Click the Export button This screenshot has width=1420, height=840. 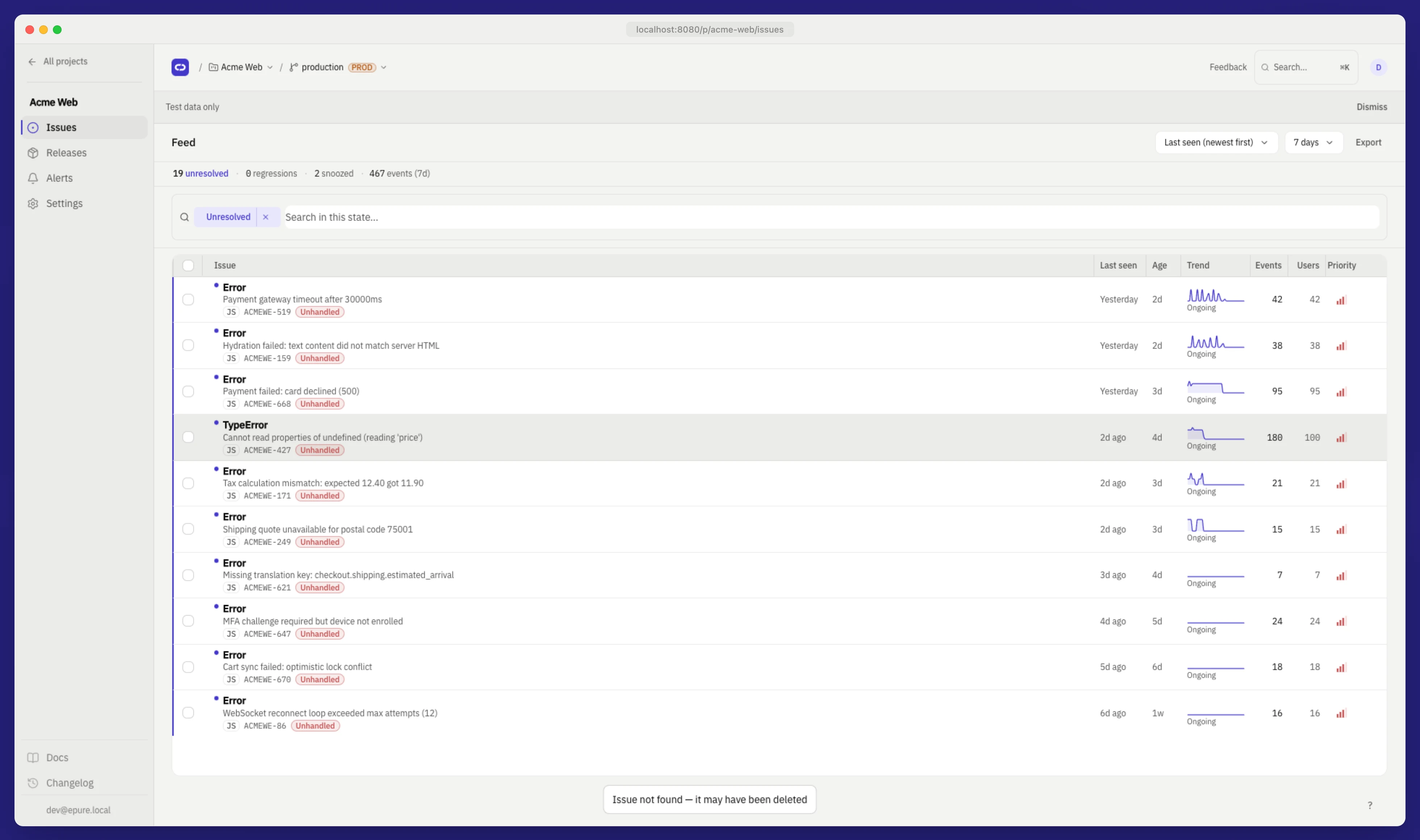(x=1368, y=143)
